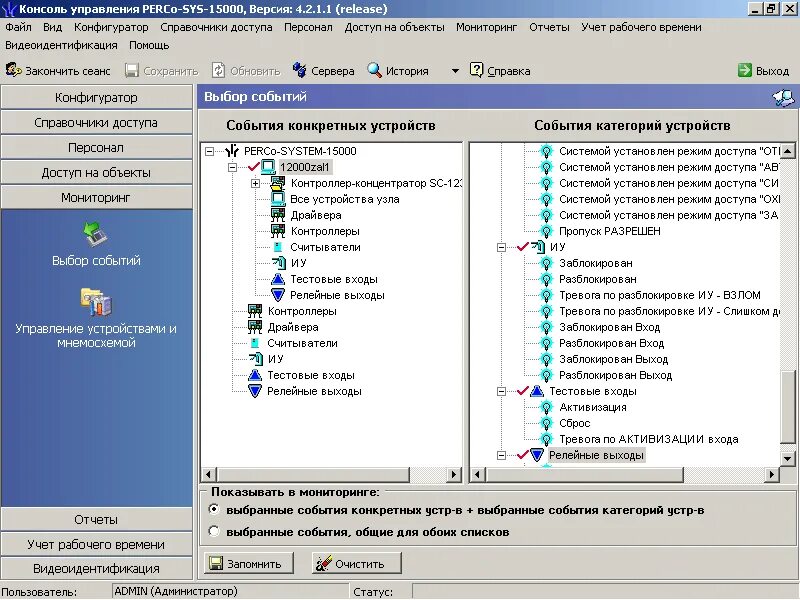Open the Справка help icon

tap(476, 70)
